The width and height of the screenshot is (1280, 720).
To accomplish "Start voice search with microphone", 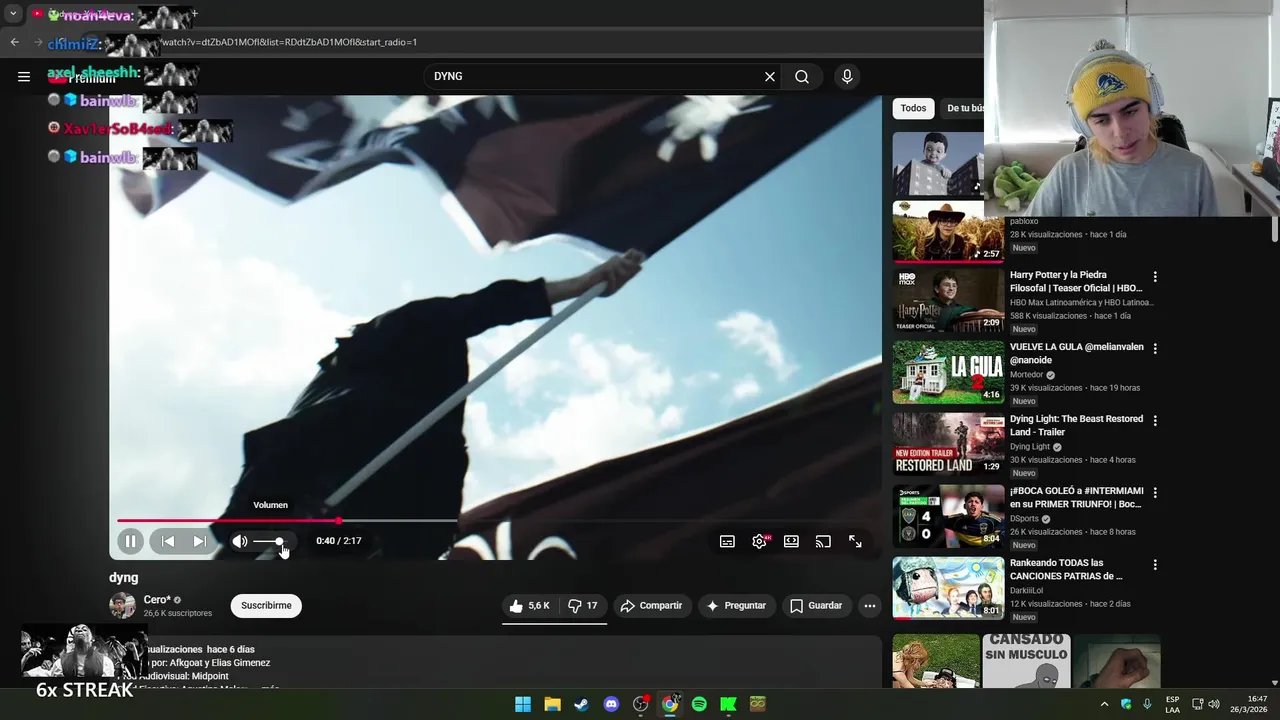I will 847,76.
